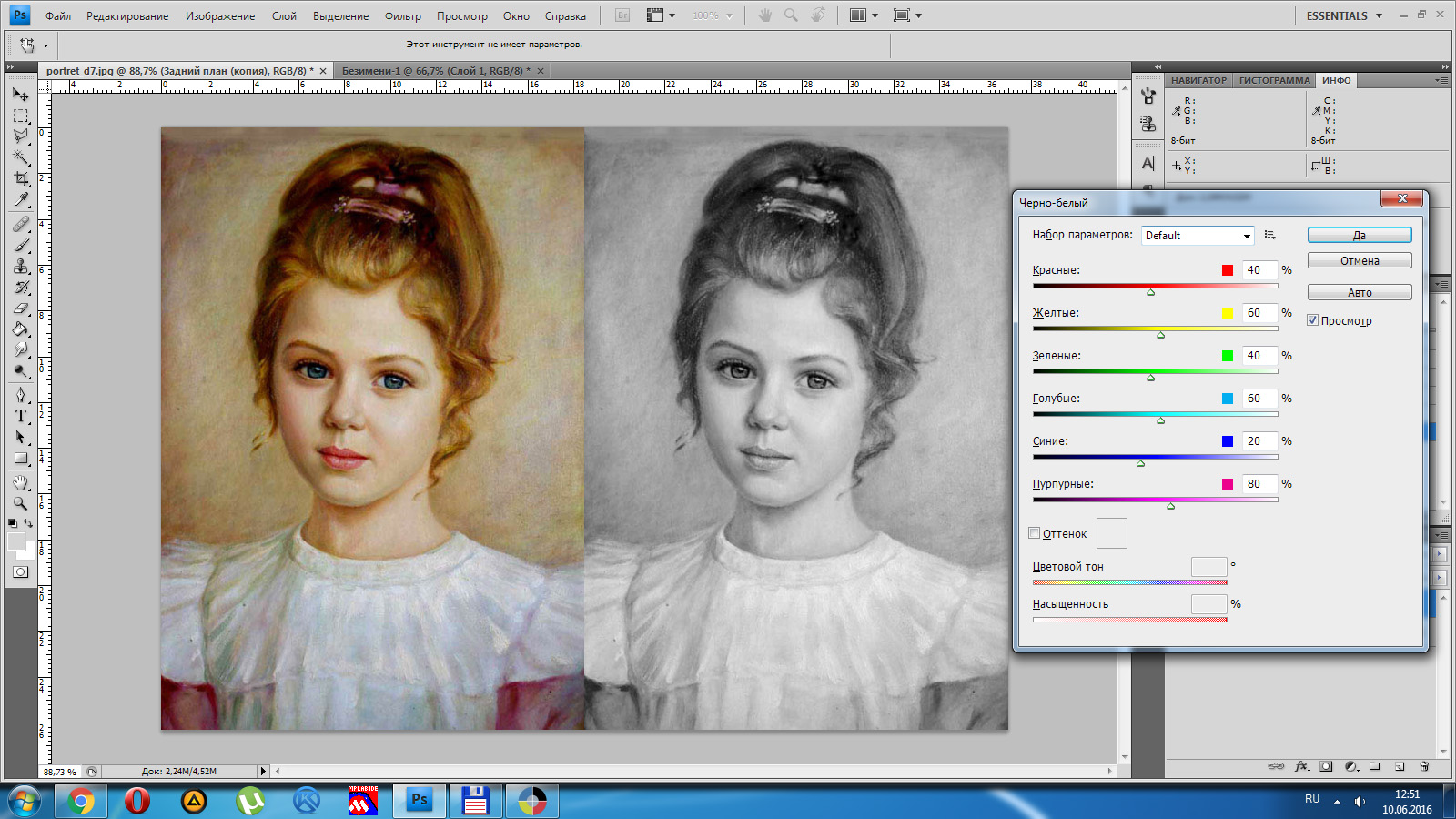The width and height of the screenshot is (1456, 819).
Task: Select the Clone Stamp tool
Action: (21, 267)
